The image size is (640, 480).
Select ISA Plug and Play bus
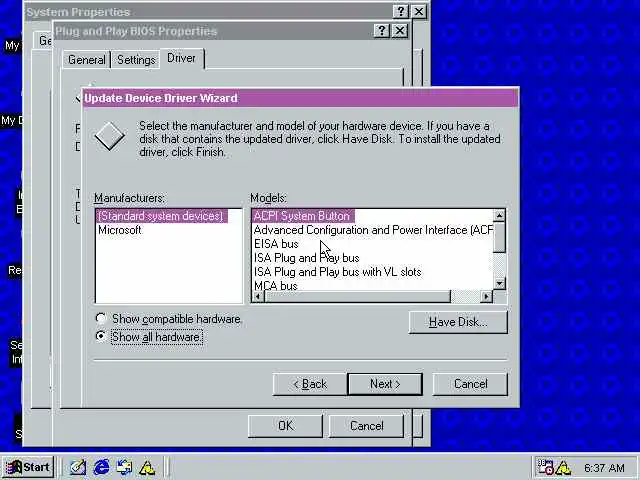pyautogui.click(x=307, y=258)
